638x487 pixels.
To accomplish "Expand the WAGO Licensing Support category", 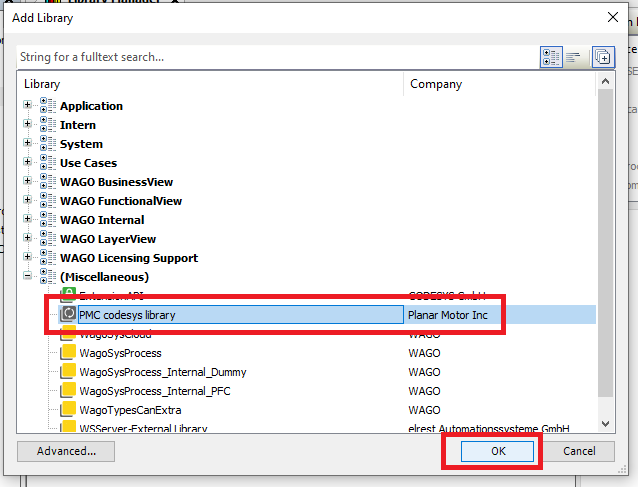I will pos(28,258).
